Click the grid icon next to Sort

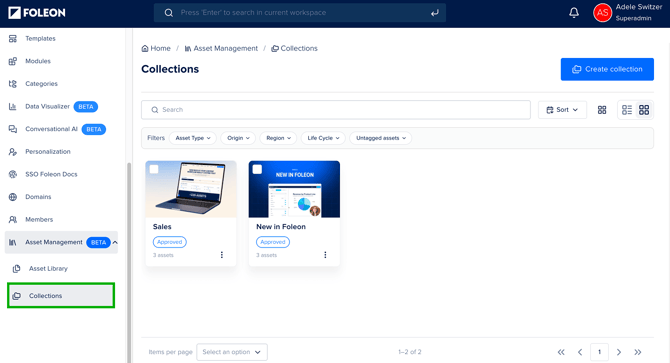tap(602, 110)
